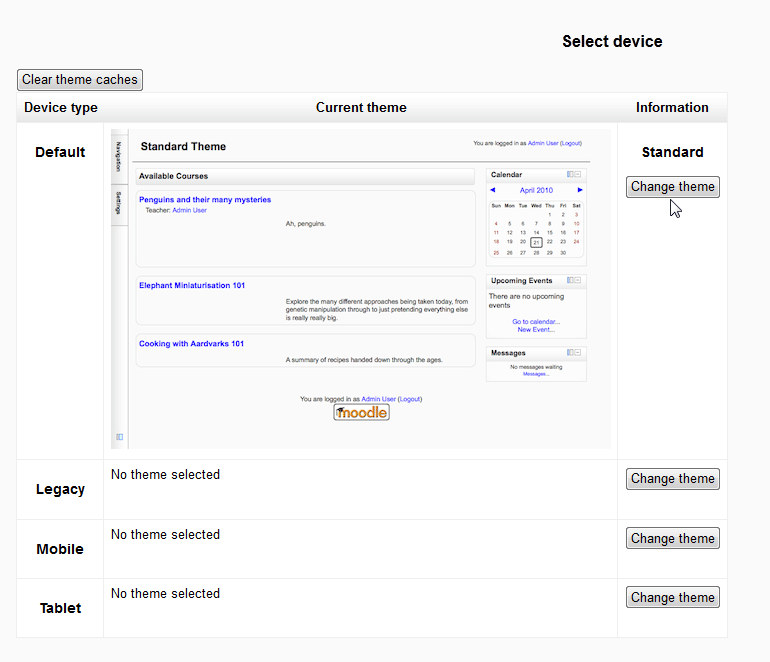This screenshot has height=662, width=770.
Task: Change theme for the Mobile device
Action: pos(672,539)
